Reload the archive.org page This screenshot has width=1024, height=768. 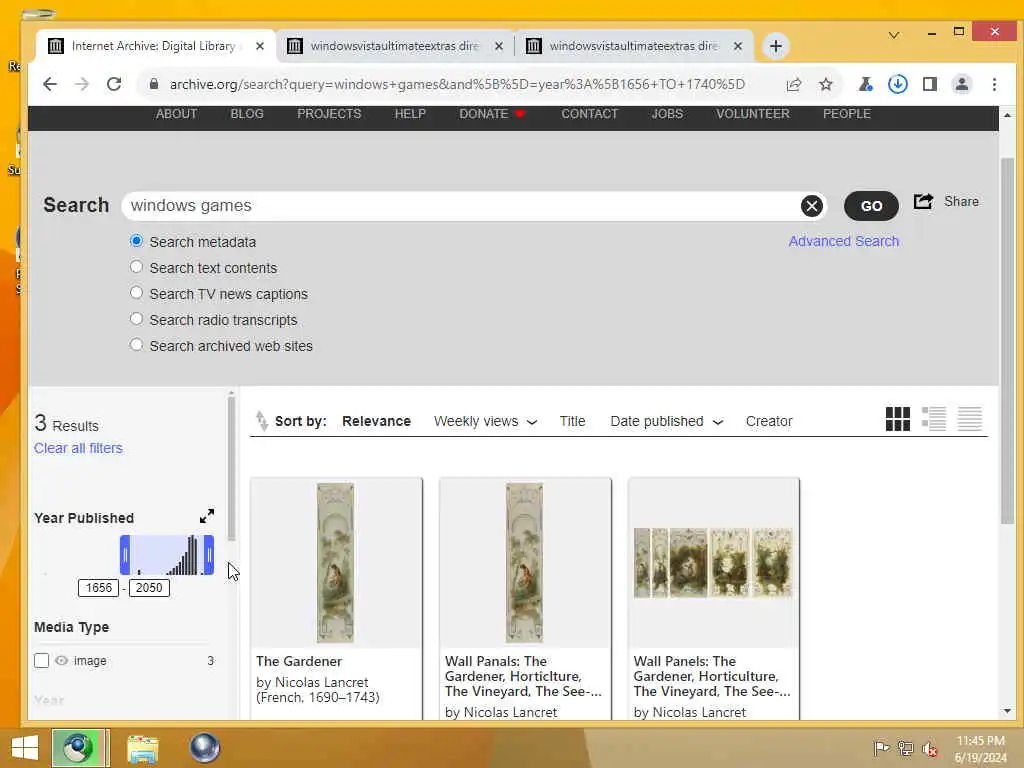[x=114, y=84]
